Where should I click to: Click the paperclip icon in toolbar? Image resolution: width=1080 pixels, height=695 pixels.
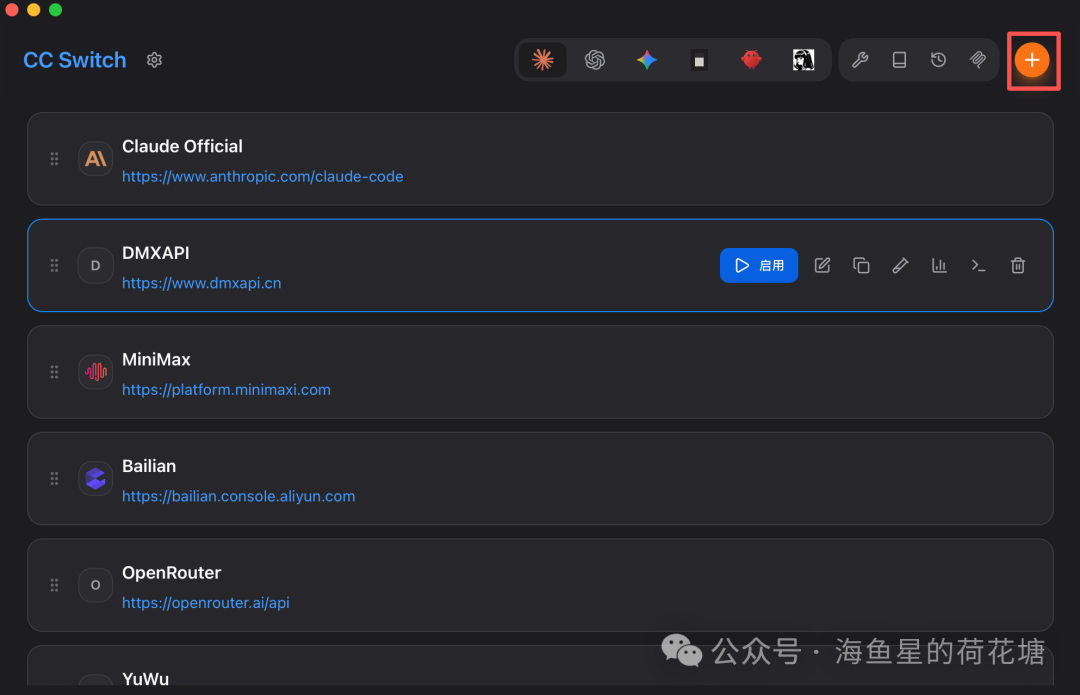point(977,60)
